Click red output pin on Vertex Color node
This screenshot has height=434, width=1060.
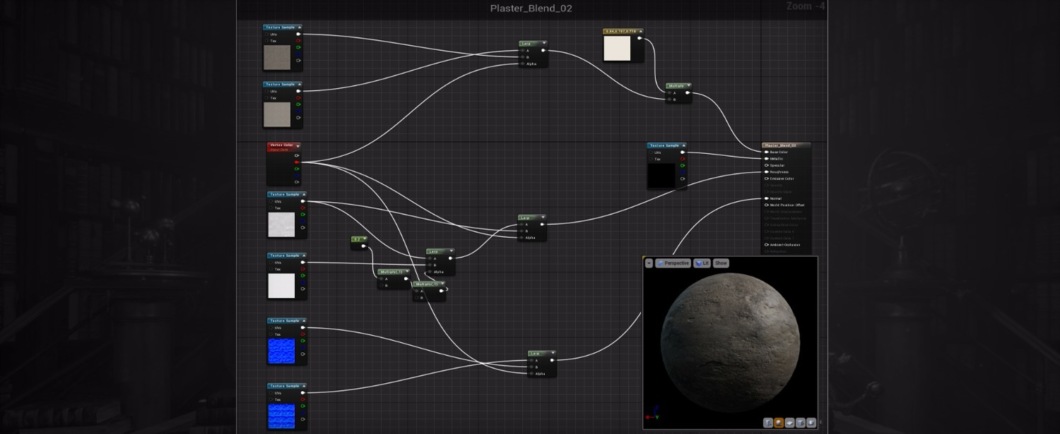(297, 162)
